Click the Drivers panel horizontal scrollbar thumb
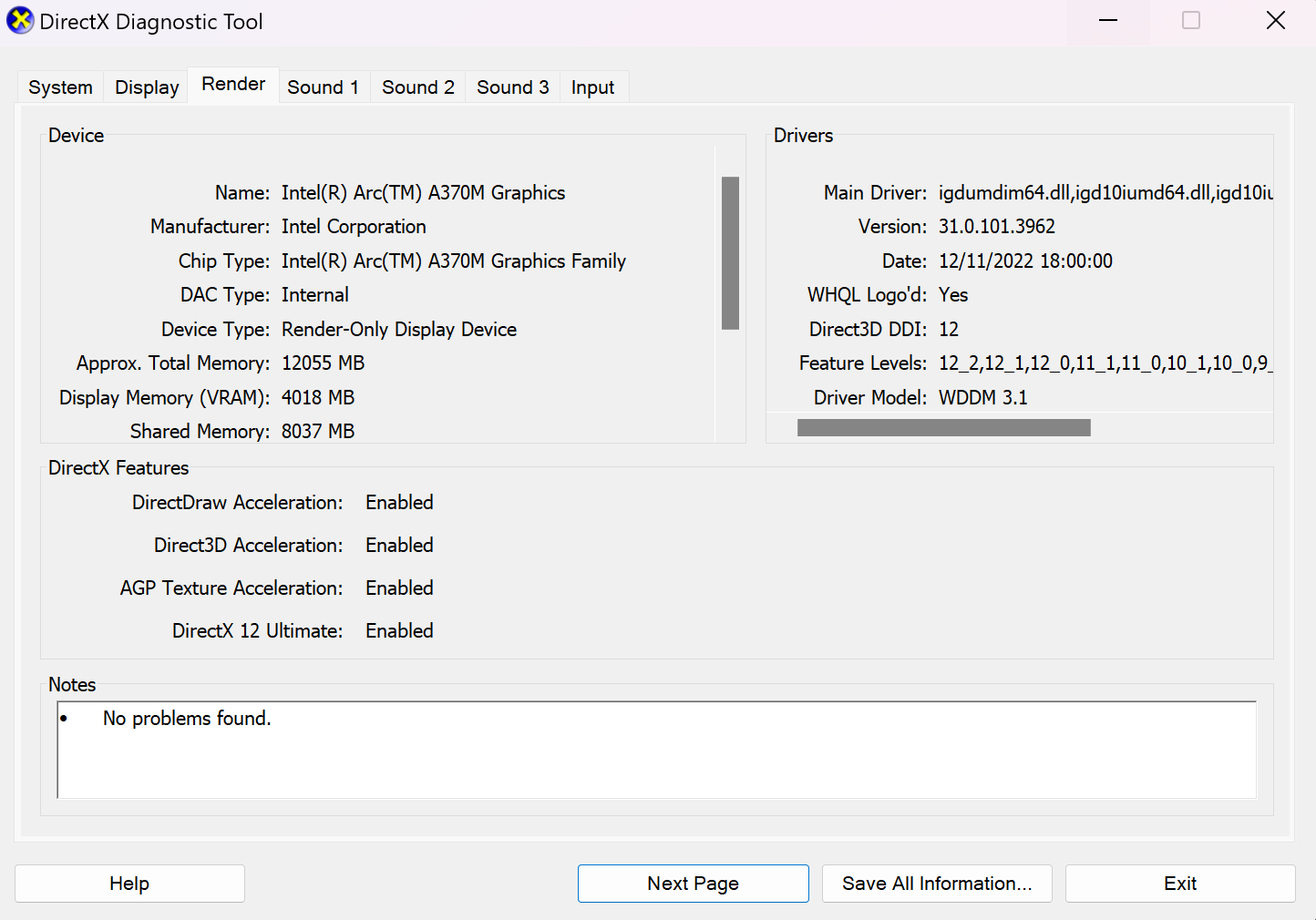Viewport: 1316px width, 920px height. [x=943, y=428]
